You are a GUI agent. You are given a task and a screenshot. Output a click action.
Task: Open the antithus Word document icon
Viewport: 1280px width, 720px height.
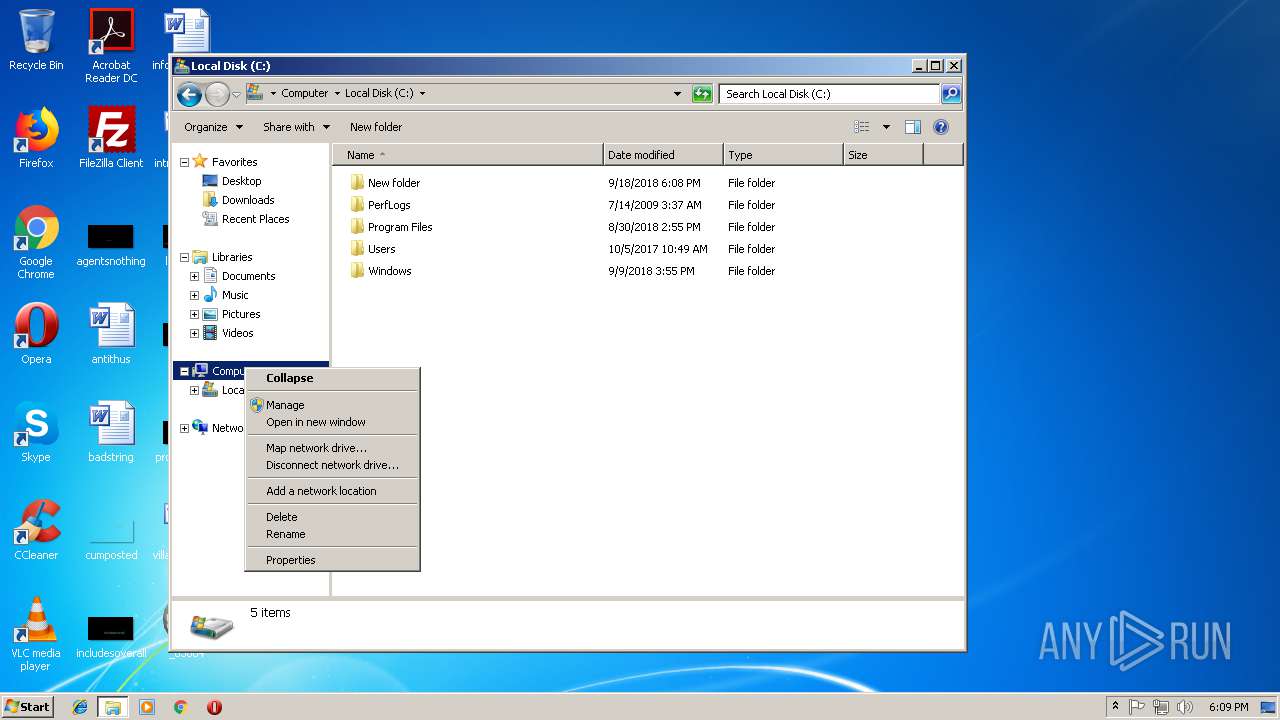coord(111,334)
